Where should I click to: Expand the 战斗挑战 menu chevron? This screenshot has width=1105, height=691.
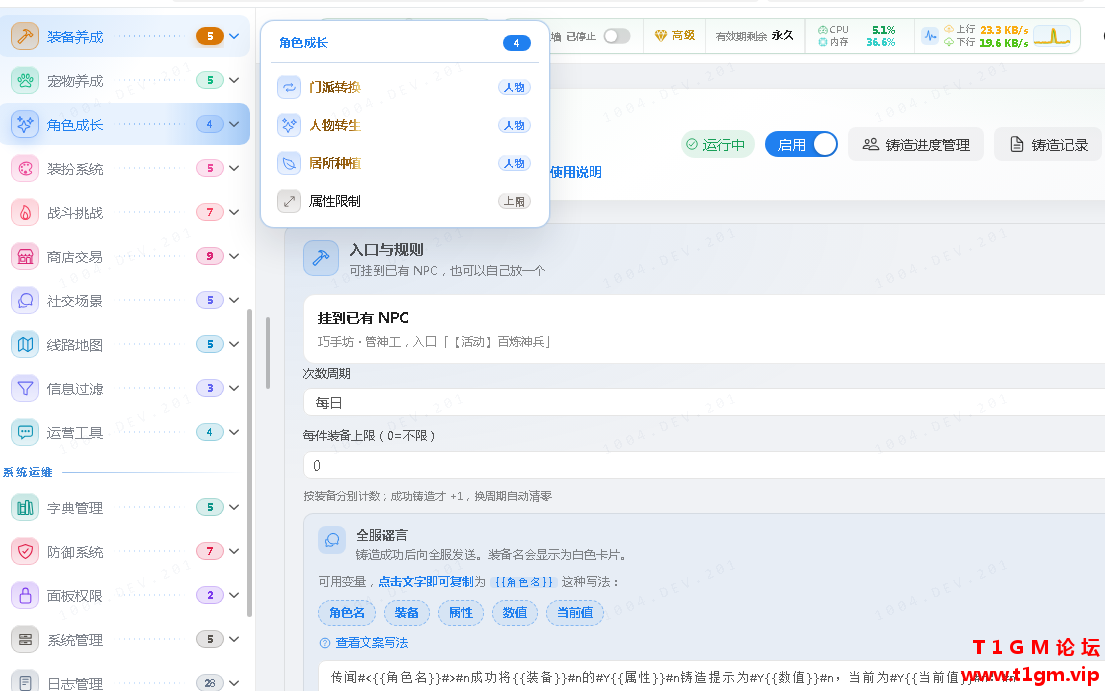point(234,212)
